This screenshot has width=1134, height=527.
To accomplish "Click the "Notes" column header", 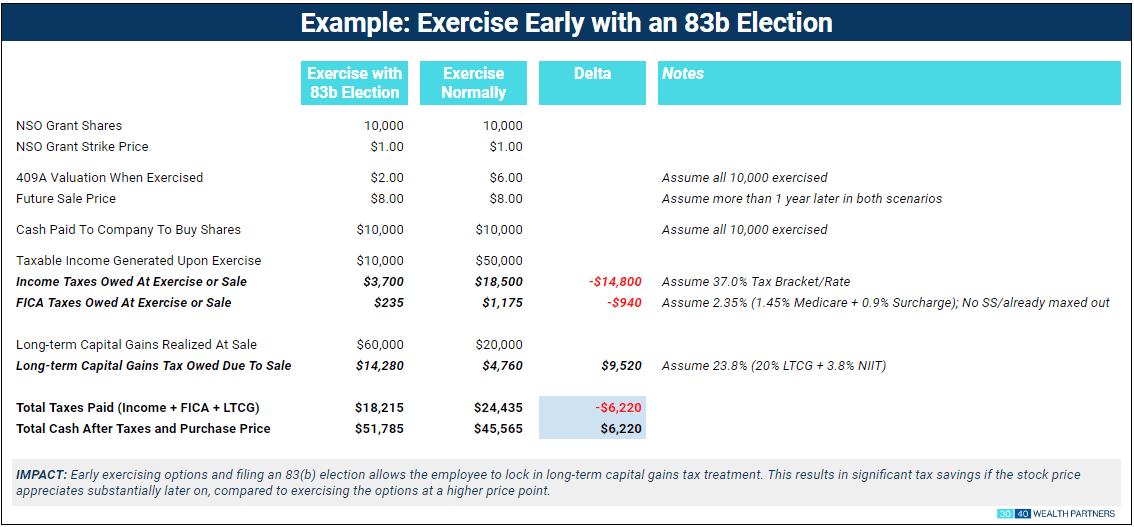I will [682, 74].
